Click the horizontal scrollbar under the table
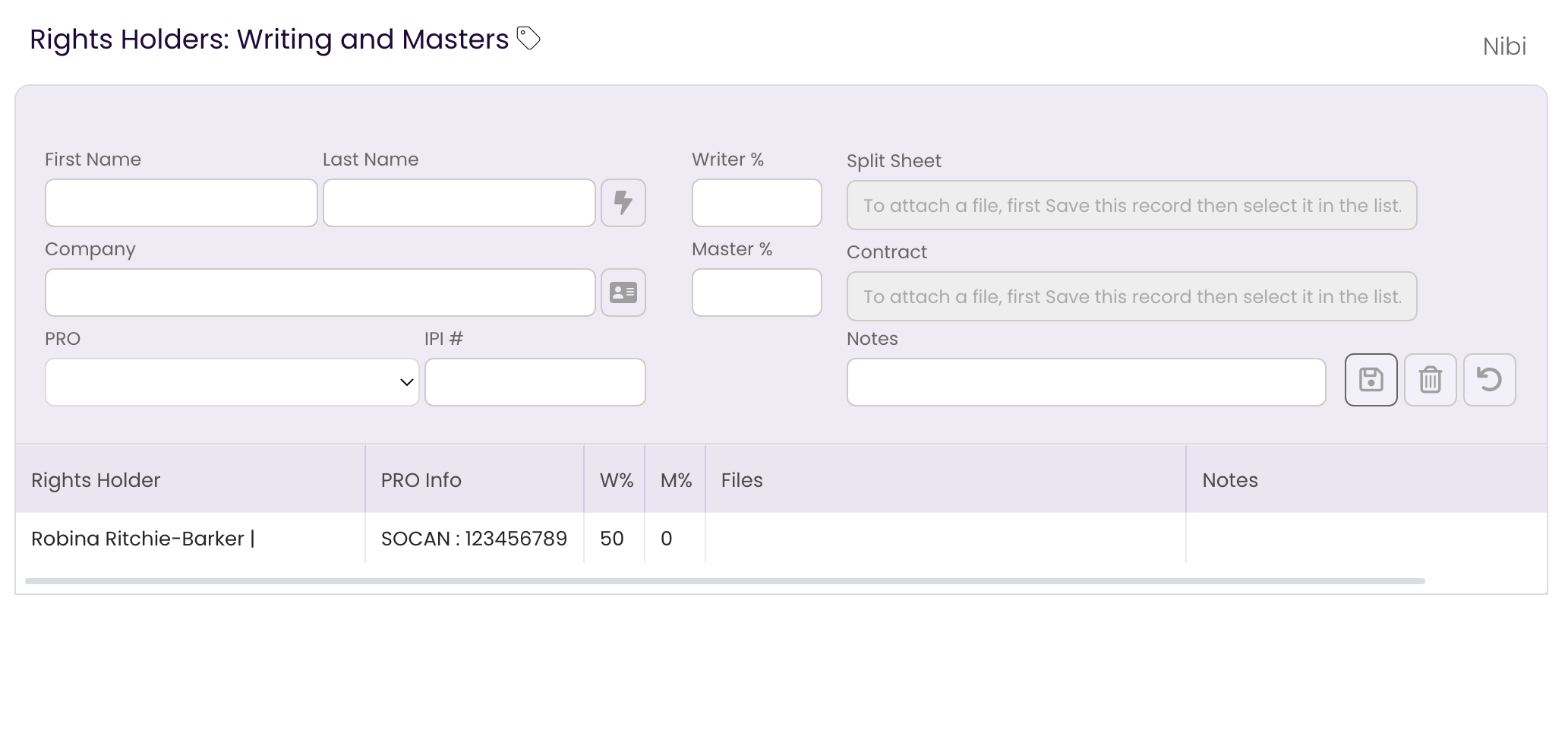The width and height of the screenshot is (1568, 743). (725, 581)
